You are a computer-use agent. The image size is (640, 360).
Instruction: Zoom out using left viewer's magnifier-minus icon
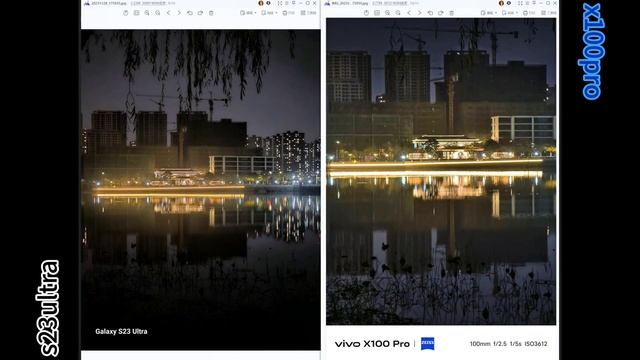coord(158,13)
